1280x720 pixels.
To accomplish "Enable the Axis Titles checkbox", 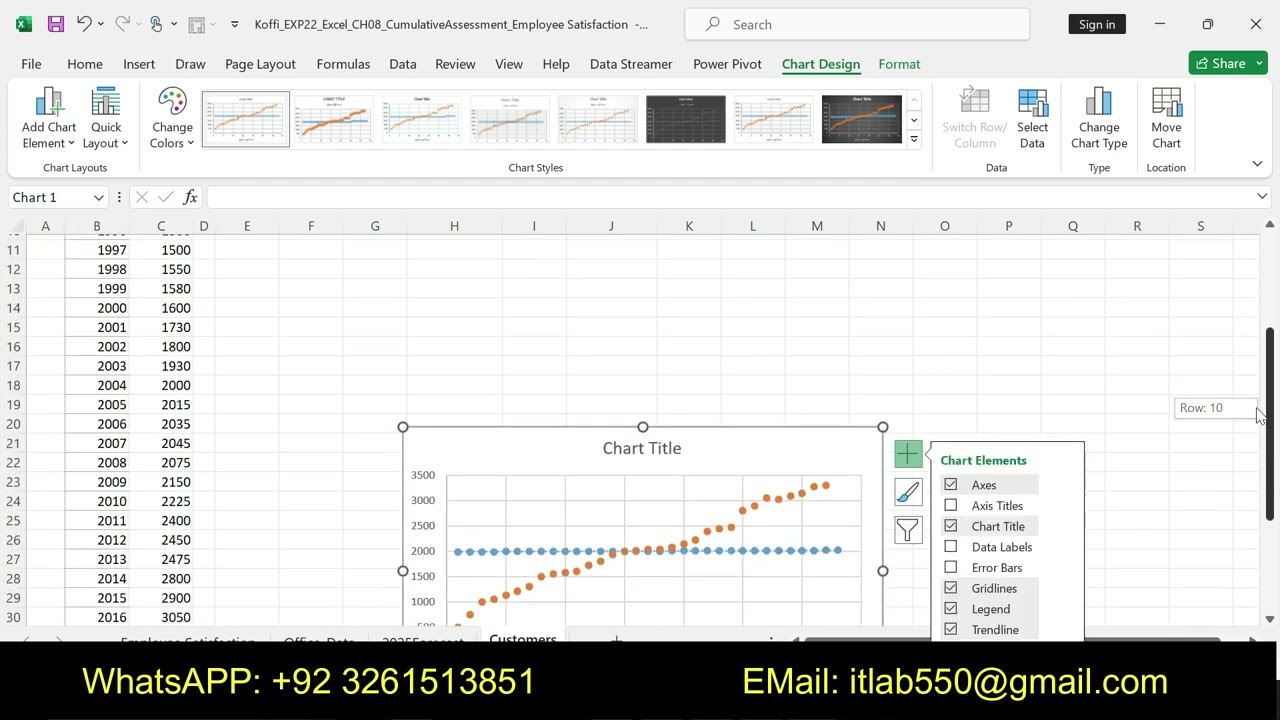I will pyautogui.click(x=951, y=506).
